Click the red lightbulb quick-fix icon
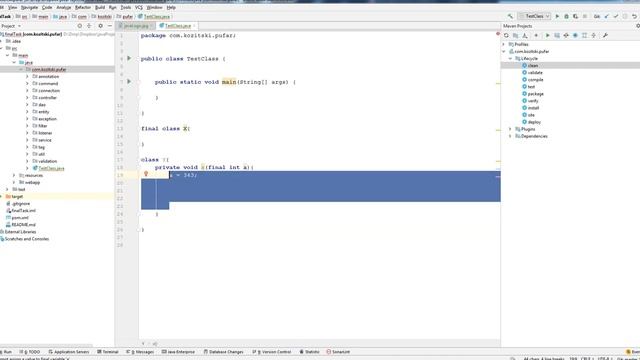Screen dimensions: 640x360 point(146,174)
